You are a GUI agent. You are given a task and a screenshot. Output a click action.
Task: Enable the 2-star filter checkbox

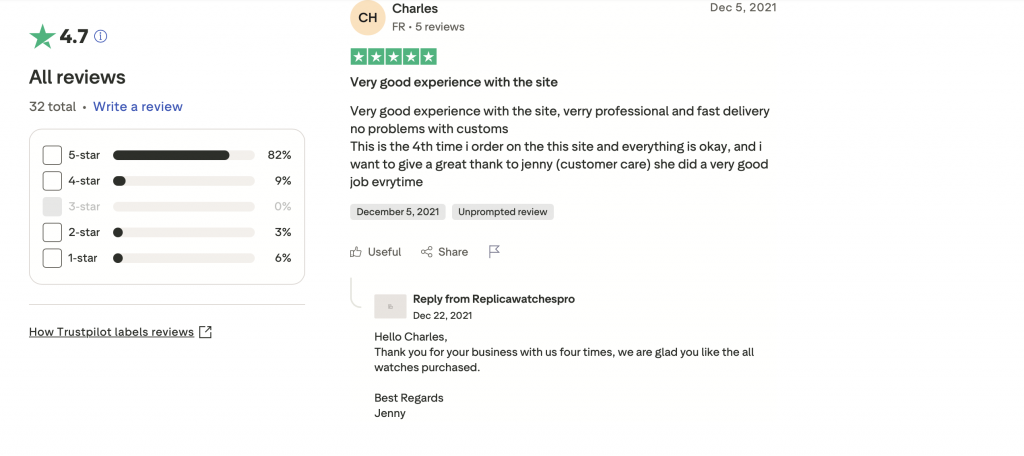tap(52, 232)
